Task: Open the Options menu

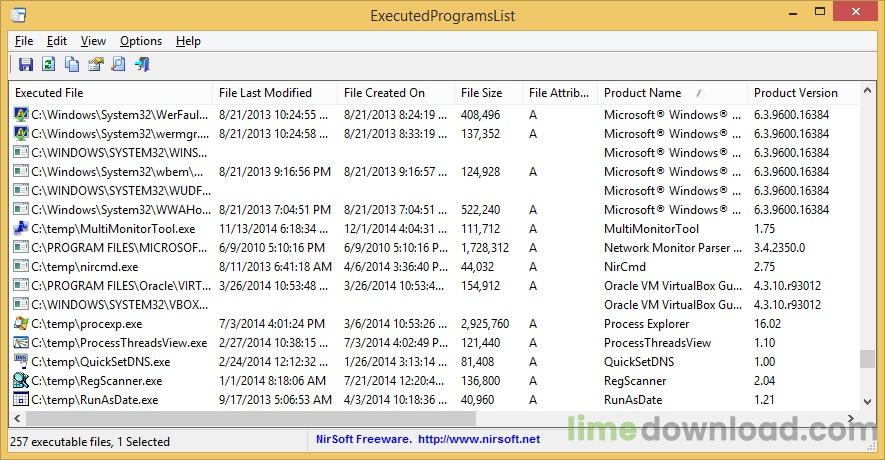Action: (141, 41)
